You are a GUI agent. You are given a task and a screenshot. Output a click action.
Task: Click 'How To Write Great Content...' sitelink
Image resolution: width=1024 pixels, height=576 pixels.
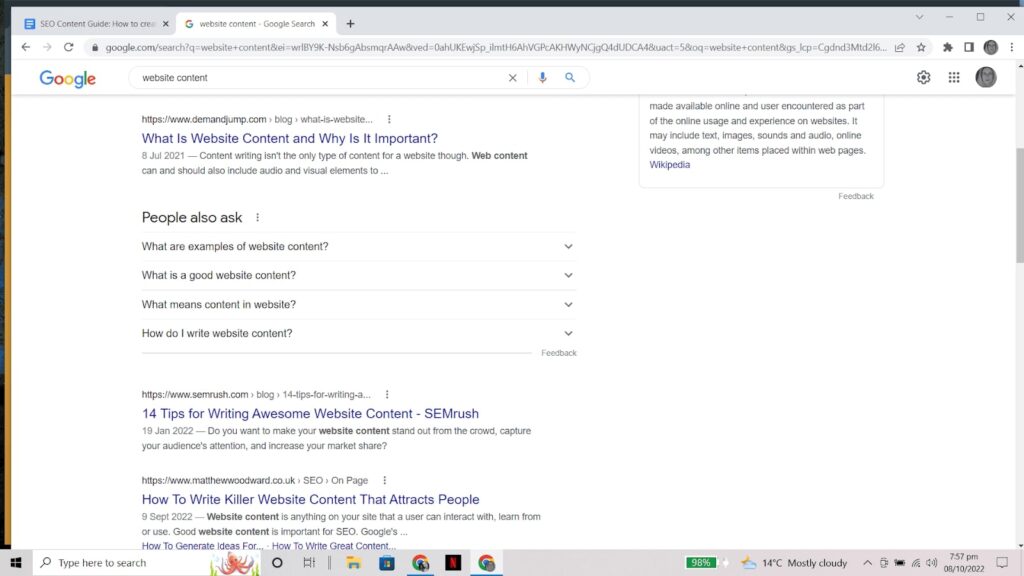pyautogui.click(x=334, y=546)
